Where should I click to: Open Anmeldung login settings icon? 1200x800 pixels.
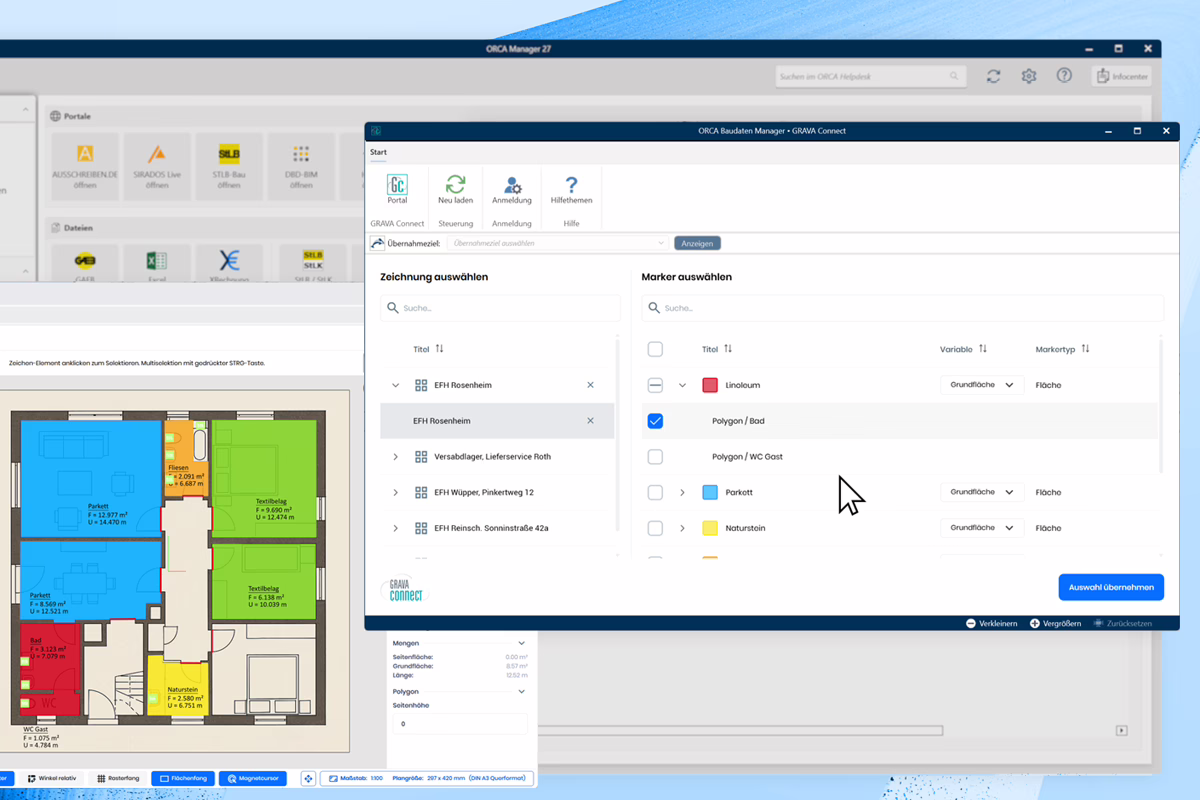512,186
